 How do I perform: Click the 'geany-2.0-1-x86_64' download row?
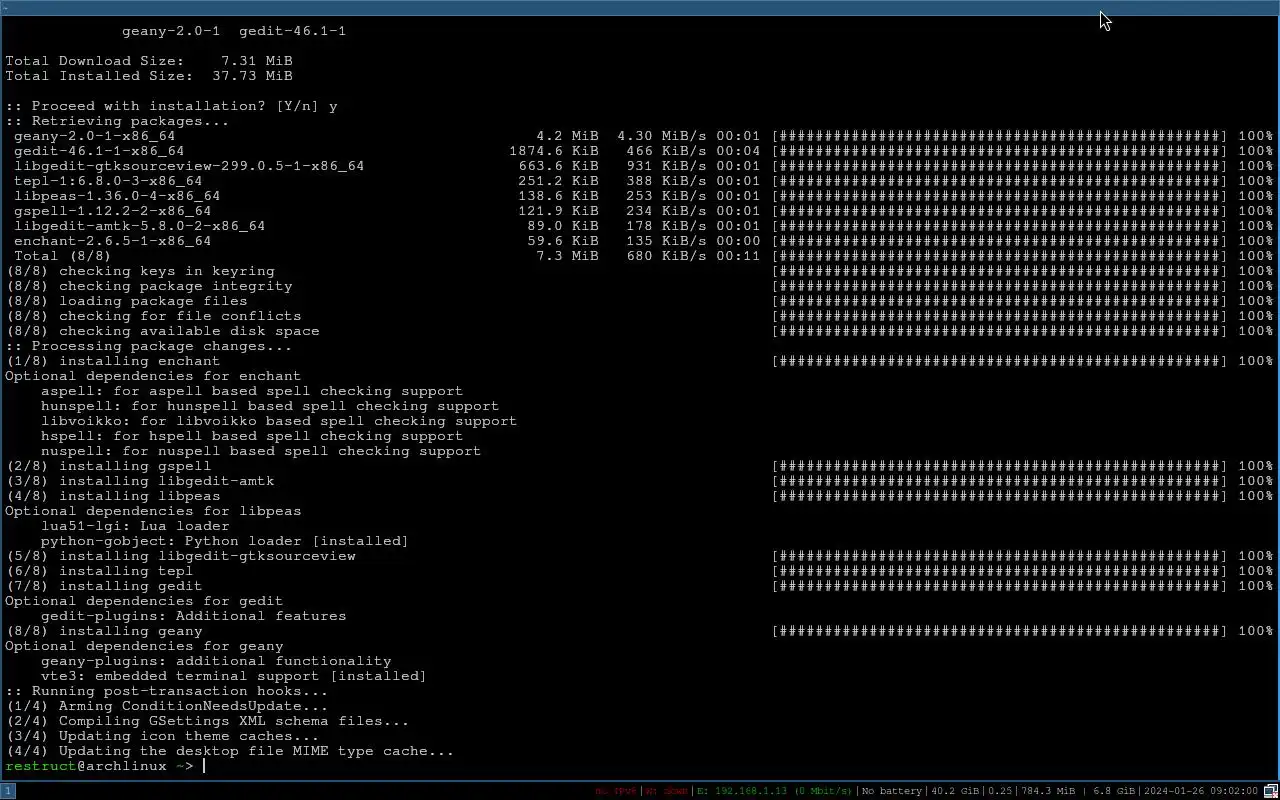click(643, 136)
